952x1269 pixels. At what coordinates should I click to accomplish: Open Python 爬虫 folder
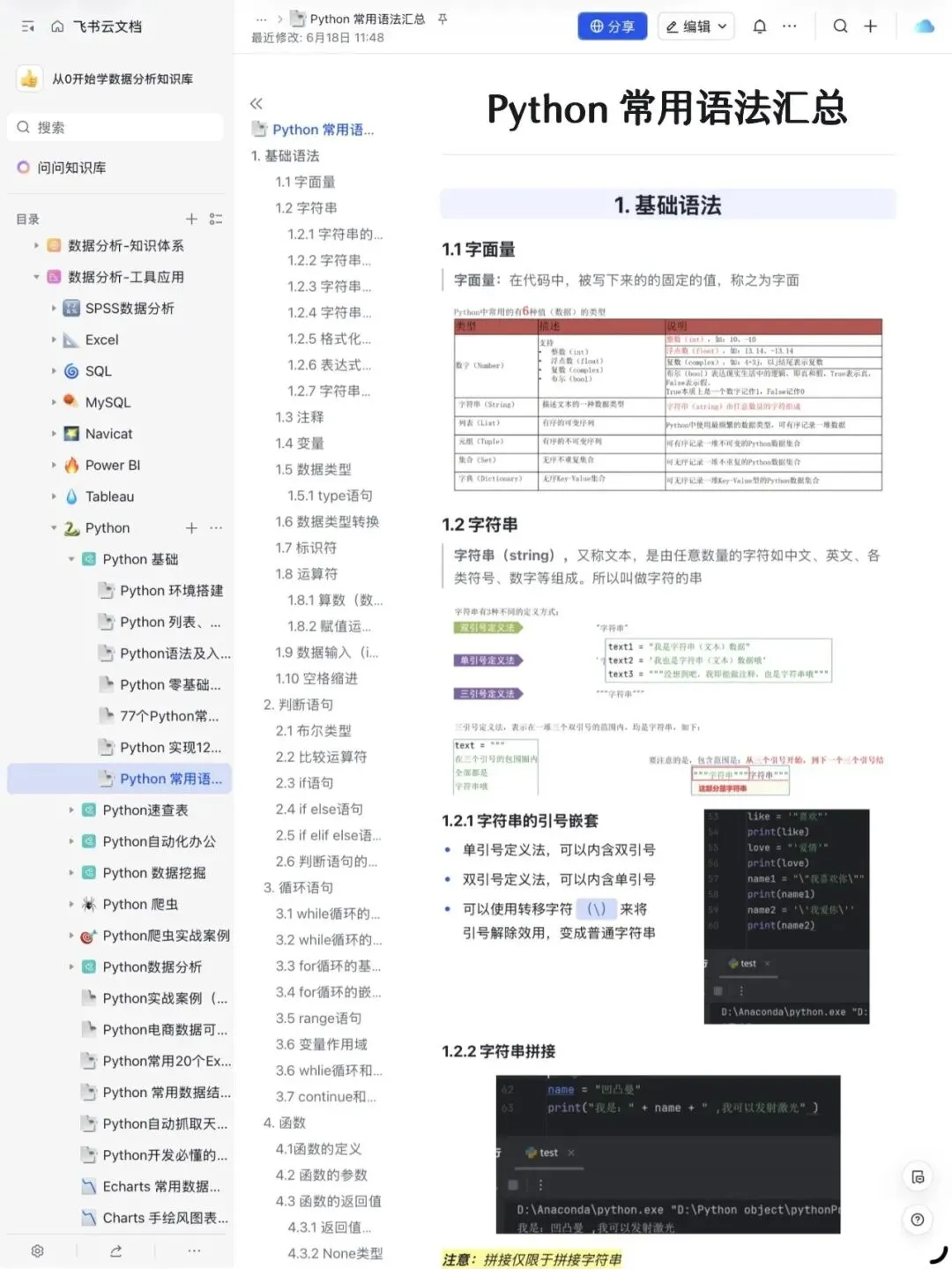click(x=140, y=904)
